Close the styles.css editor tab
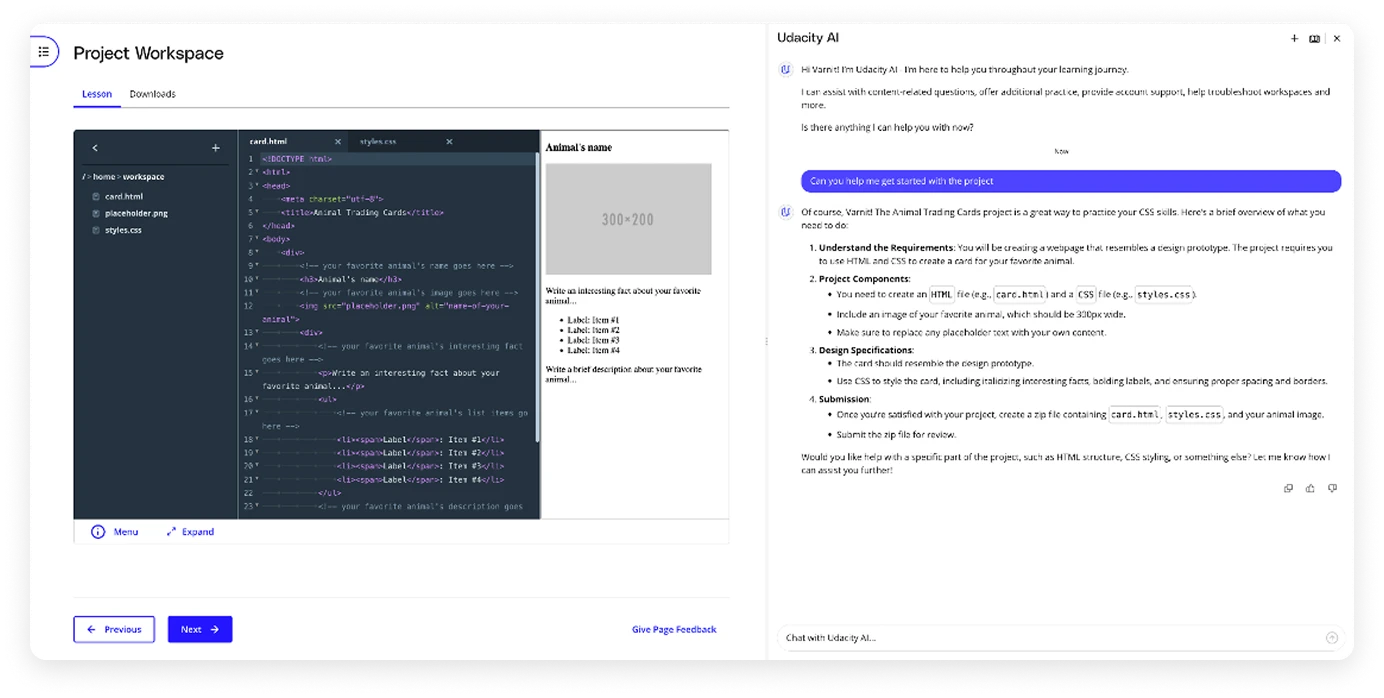This screenshot has width=1384, height=698. pos(448,141)
